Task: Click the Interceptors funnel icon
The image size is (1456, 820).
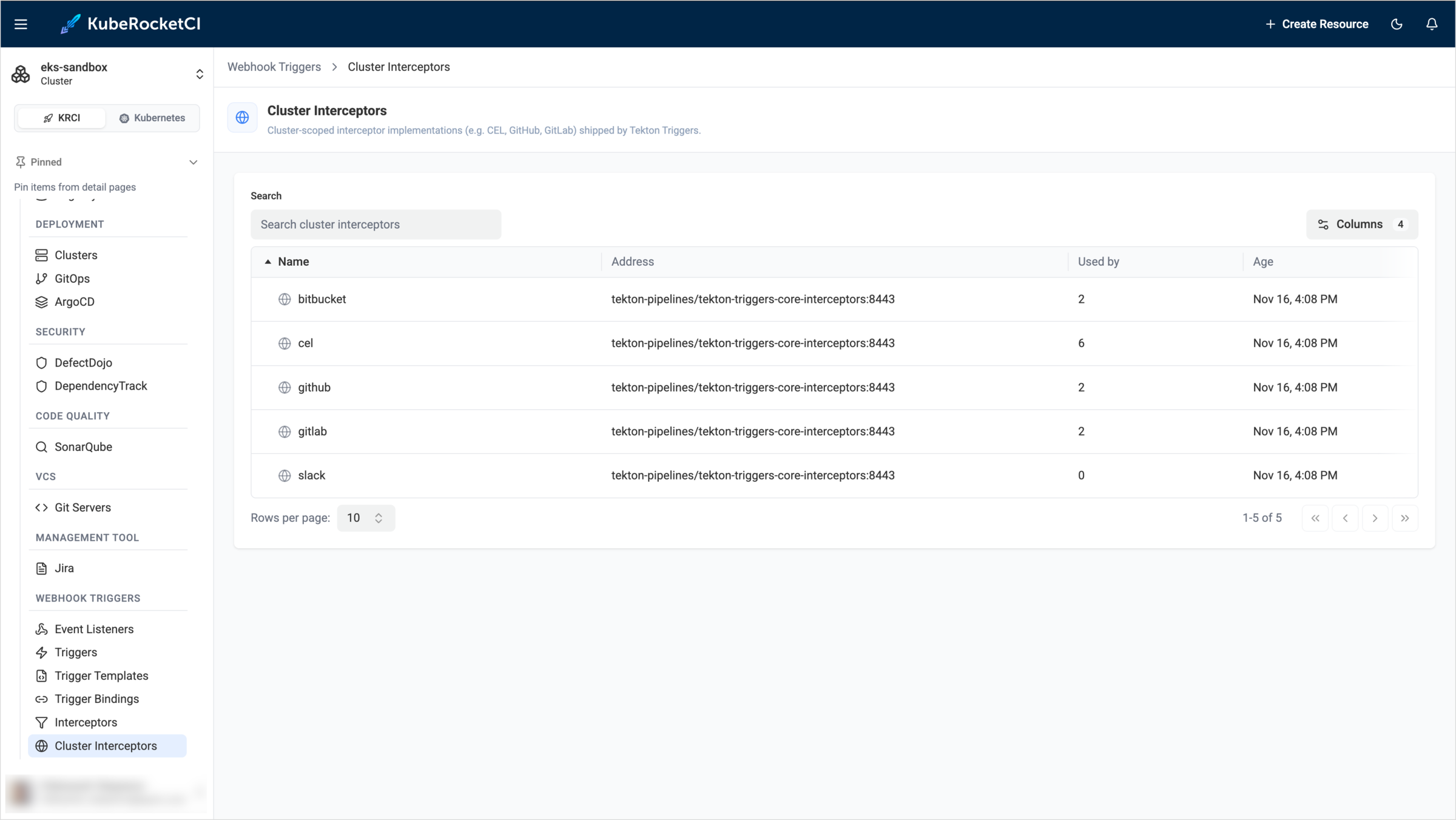Action: pos(41,722)
